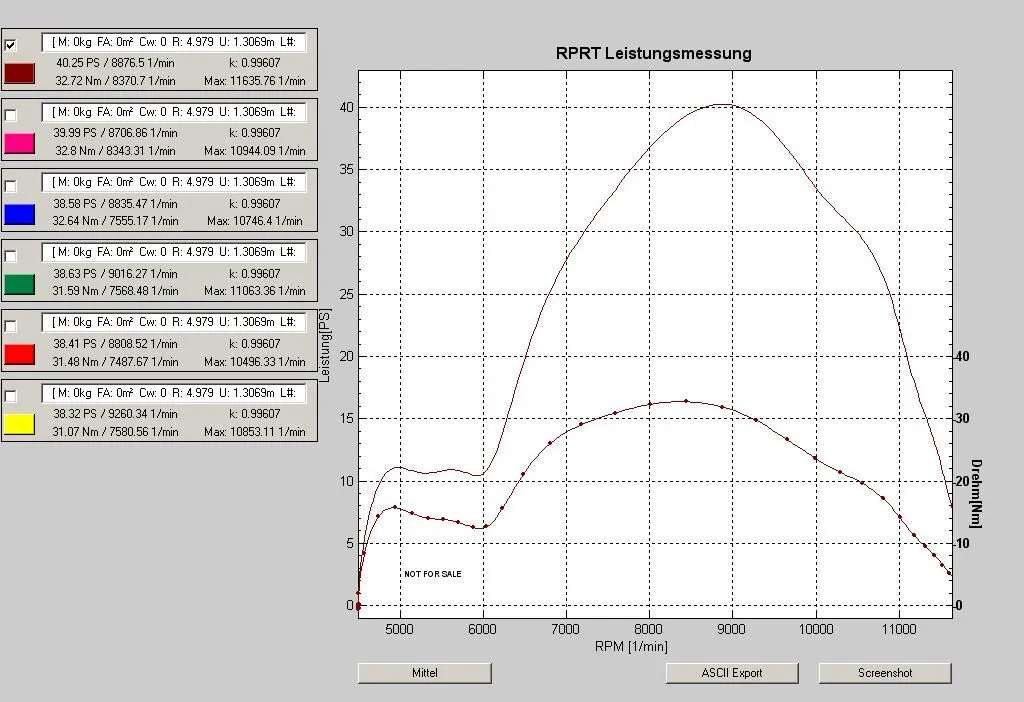Take a capture with the Screenshot button
The height and width of the screenshot is (702, 1024).
tap(884, 673)
